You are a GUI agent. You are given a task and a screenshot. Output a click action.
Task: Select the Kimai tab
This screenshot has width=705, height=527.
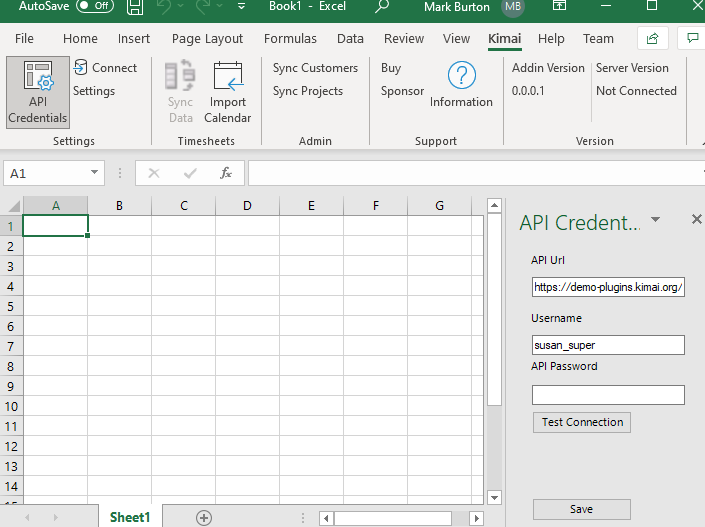pyautogui.click(x=504, y=39)
